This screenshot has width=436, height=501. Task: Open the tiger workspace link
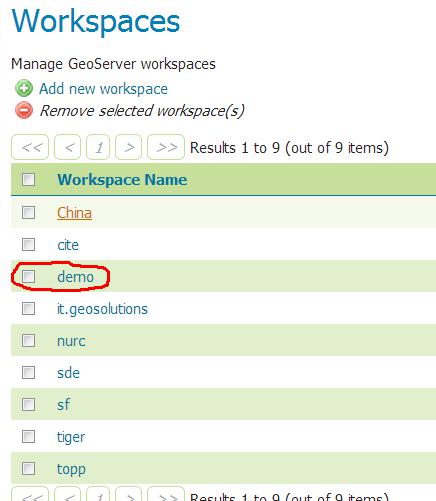click(x=71, y=437)
